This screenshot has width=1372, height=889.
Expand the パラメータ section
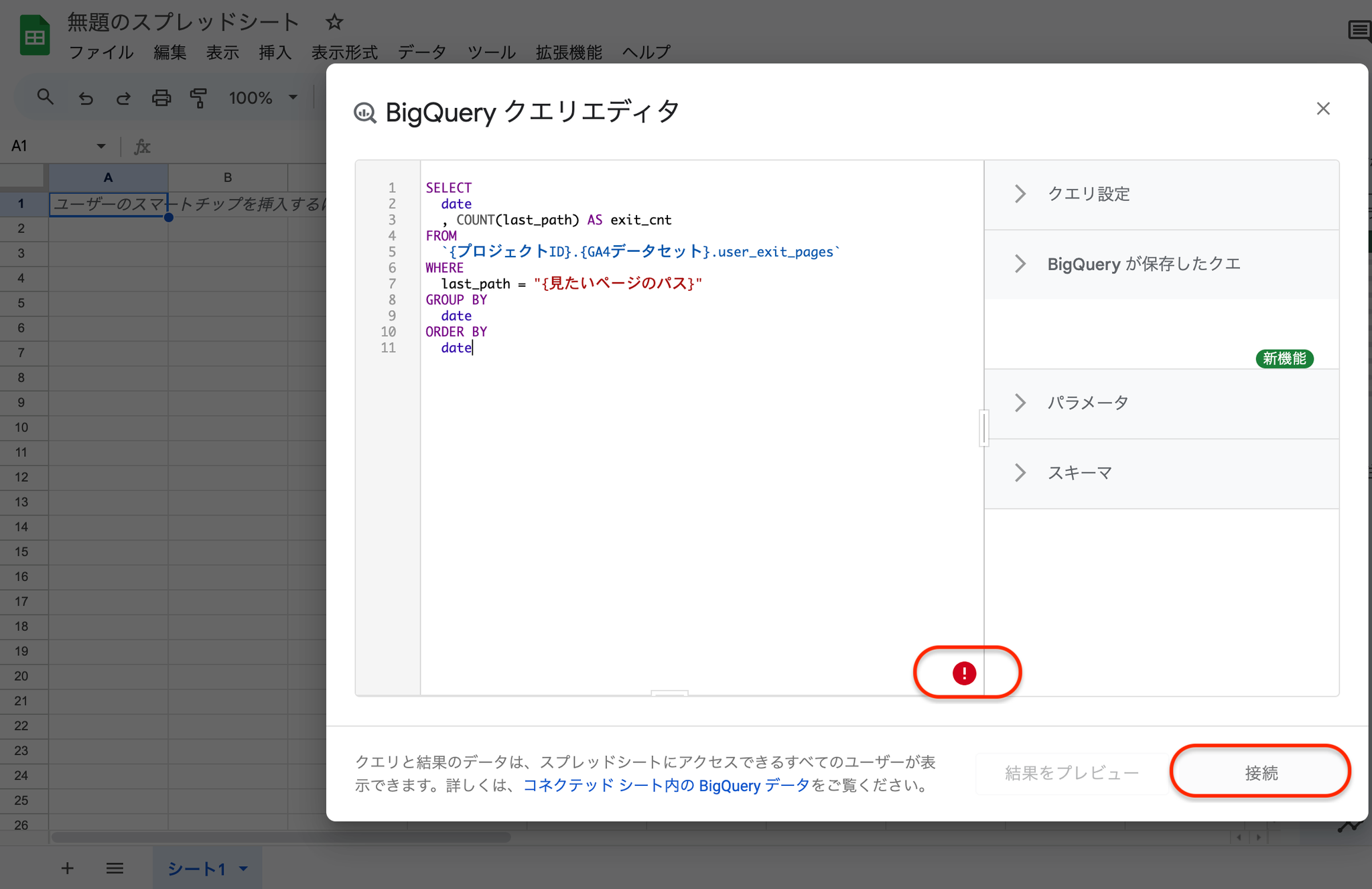[x=1162, y=403]
